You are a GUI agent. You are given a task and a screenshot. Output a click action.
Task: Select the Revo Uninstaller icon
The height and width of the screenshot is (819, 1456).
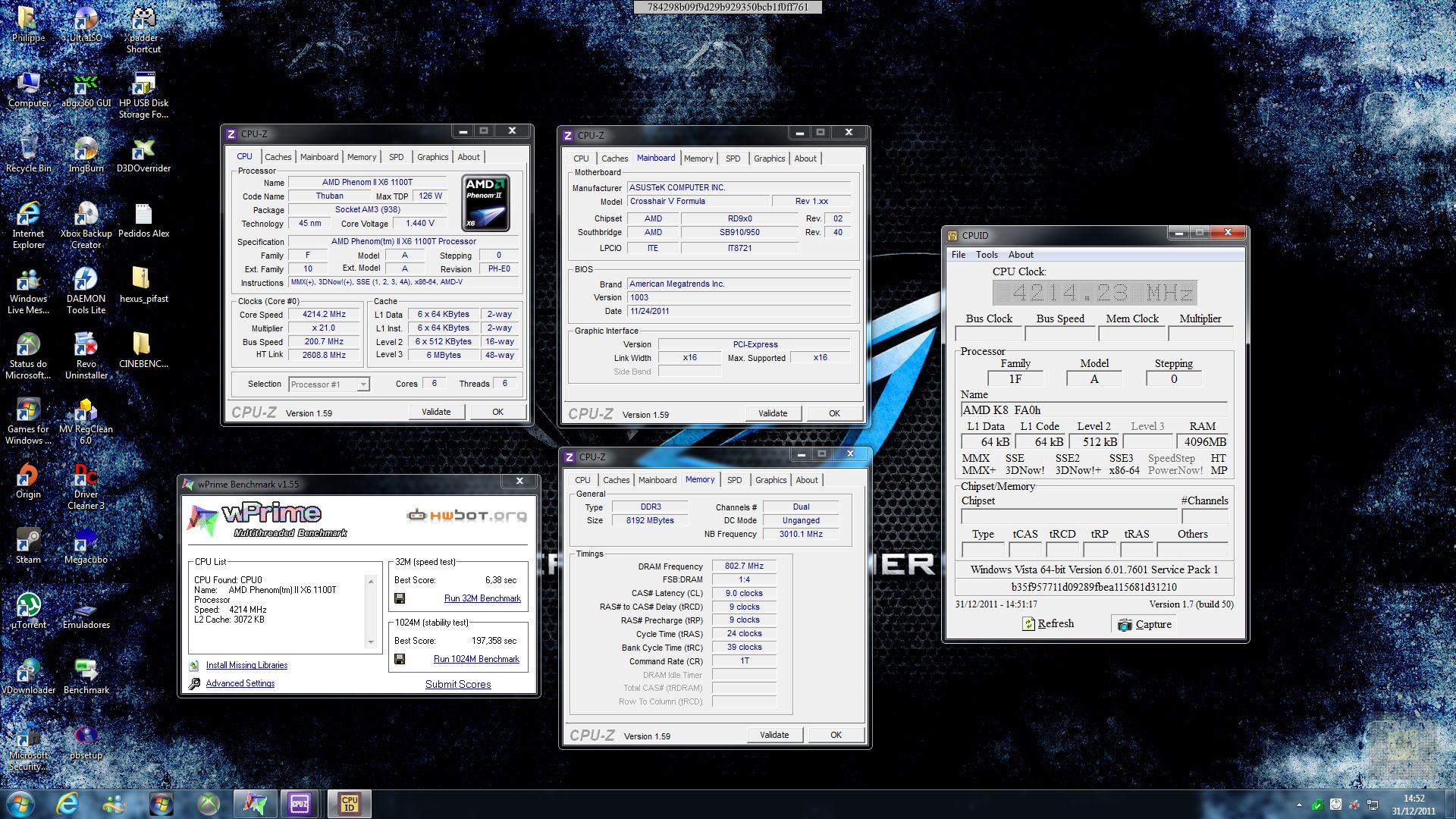(x=86, y=356)
